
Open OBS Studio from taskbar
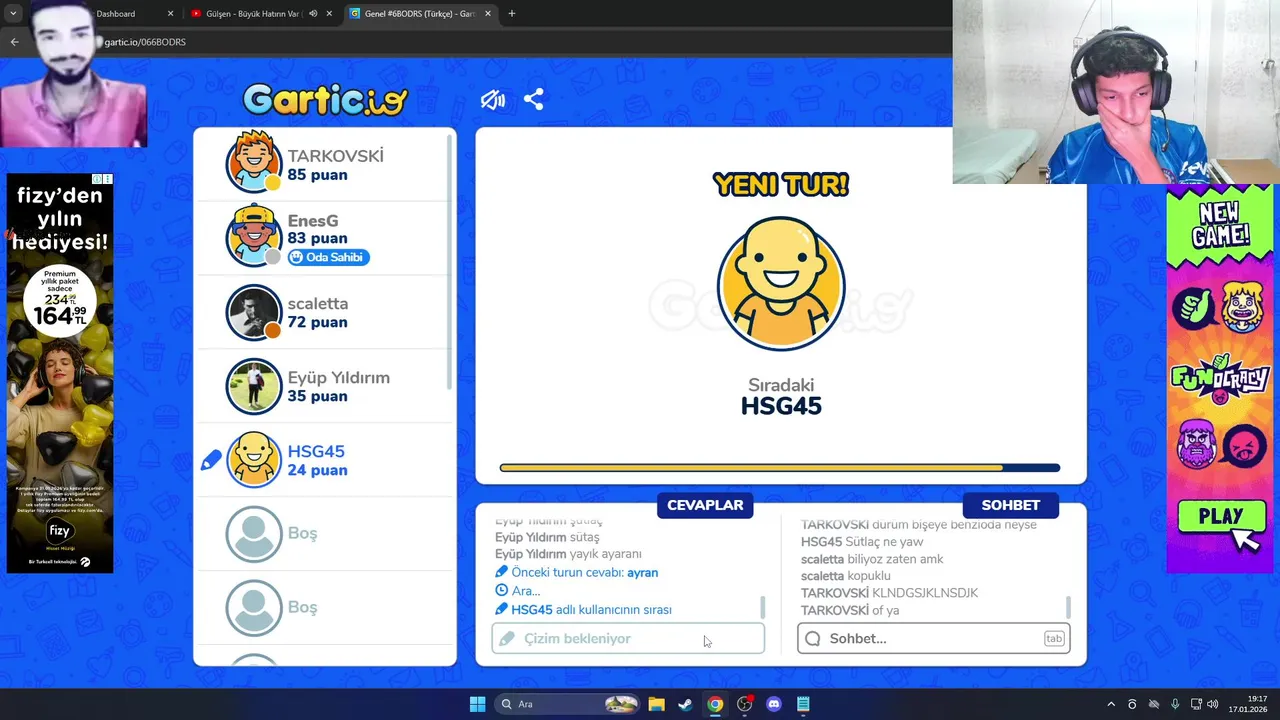[x=744, y=704]
